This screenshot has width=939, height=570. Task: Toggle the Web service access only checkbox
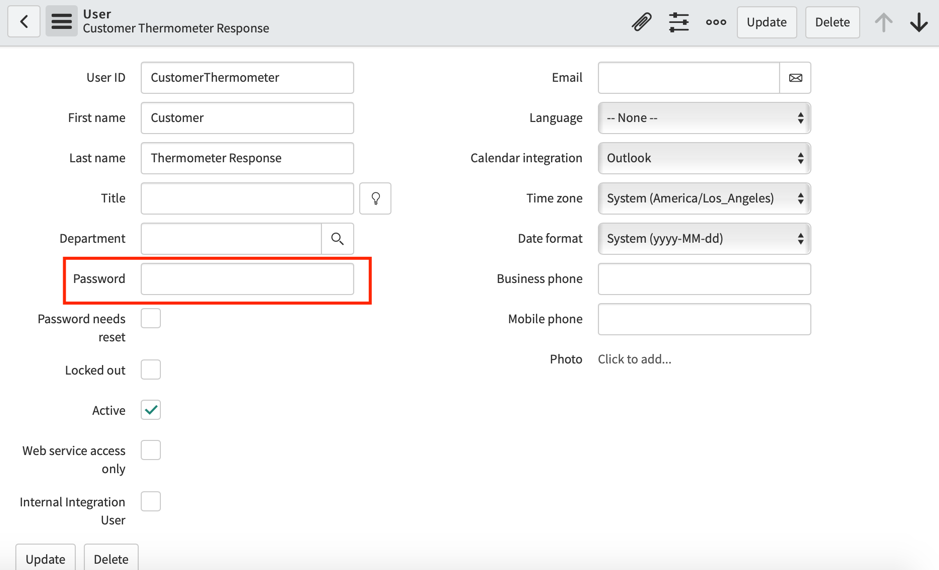[151, 450]
